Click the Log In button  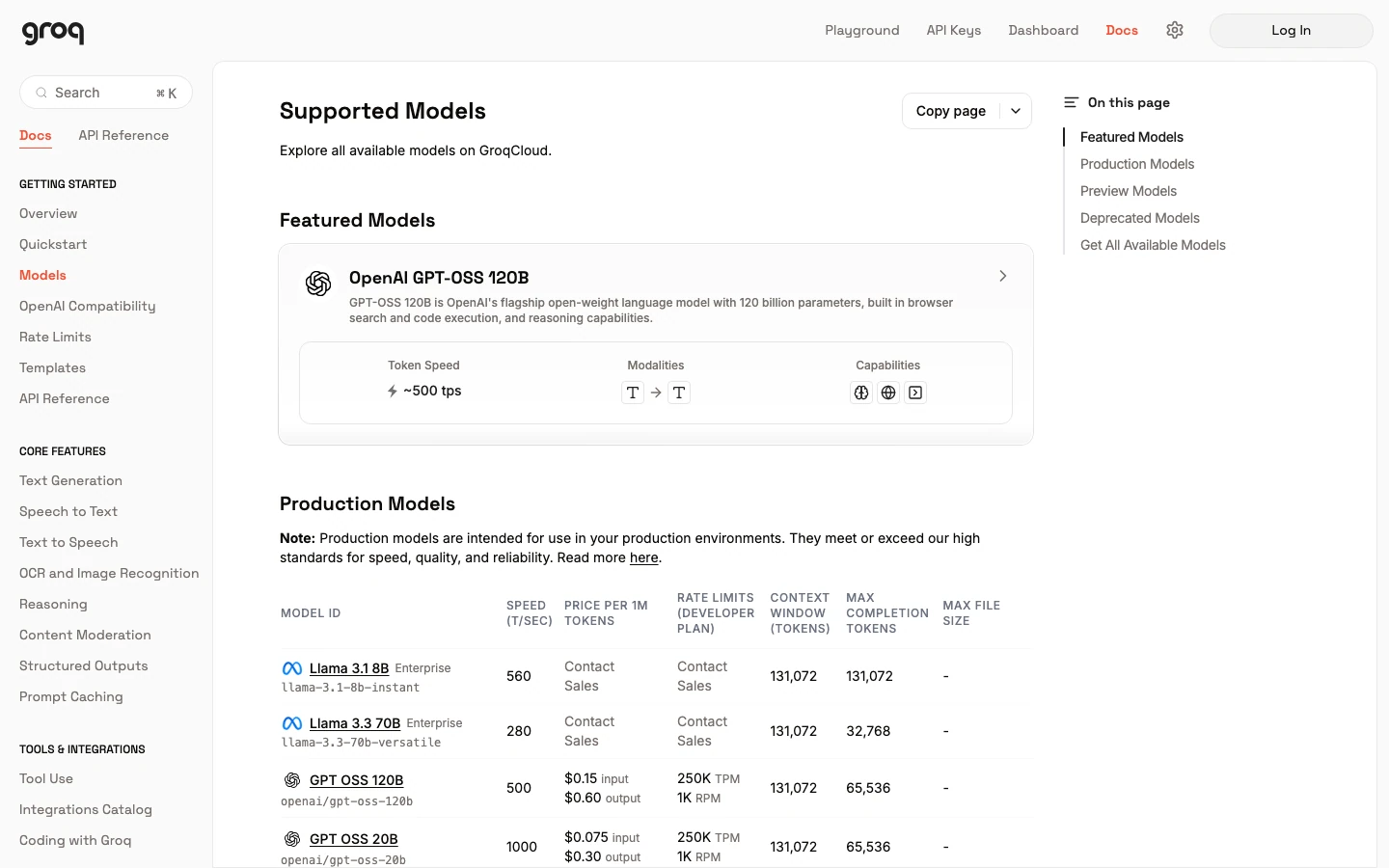(1291, 30)
